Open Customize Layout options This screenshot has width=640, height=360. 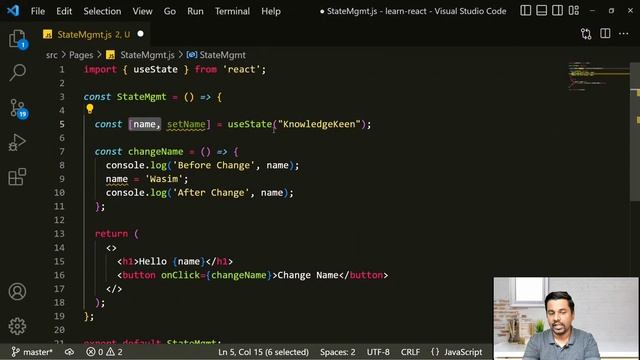click(x=574, y=11)
